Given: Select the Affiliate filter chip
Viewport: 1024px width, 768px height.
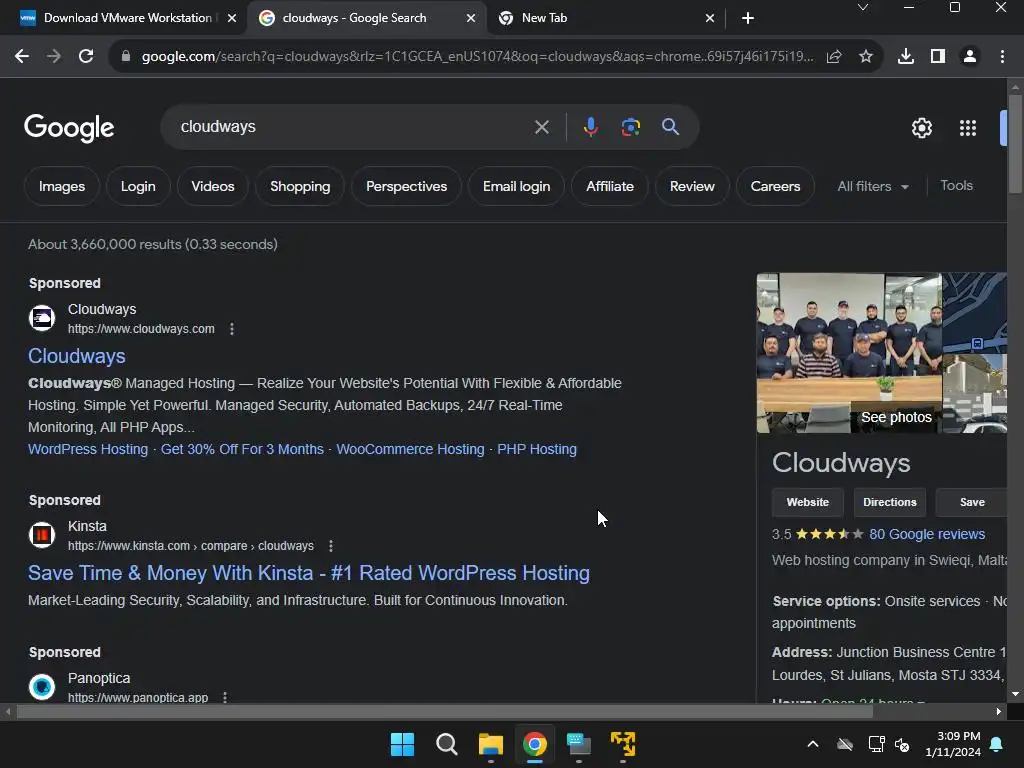Looking at the screenshot, I should (610, 186).
